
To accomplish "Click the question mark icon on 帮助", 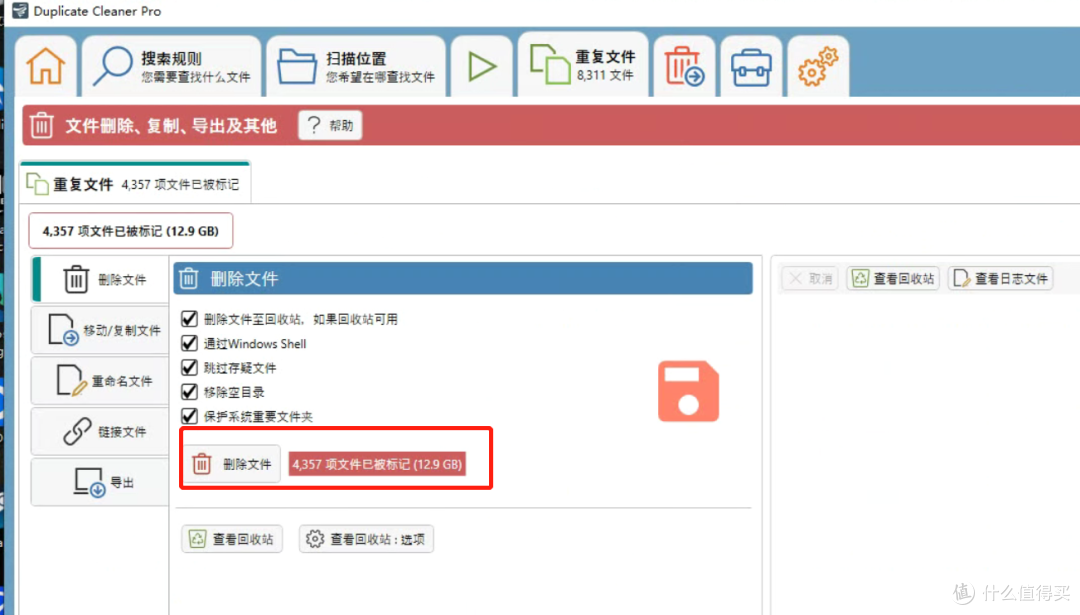I will click(x=314, y=125).
